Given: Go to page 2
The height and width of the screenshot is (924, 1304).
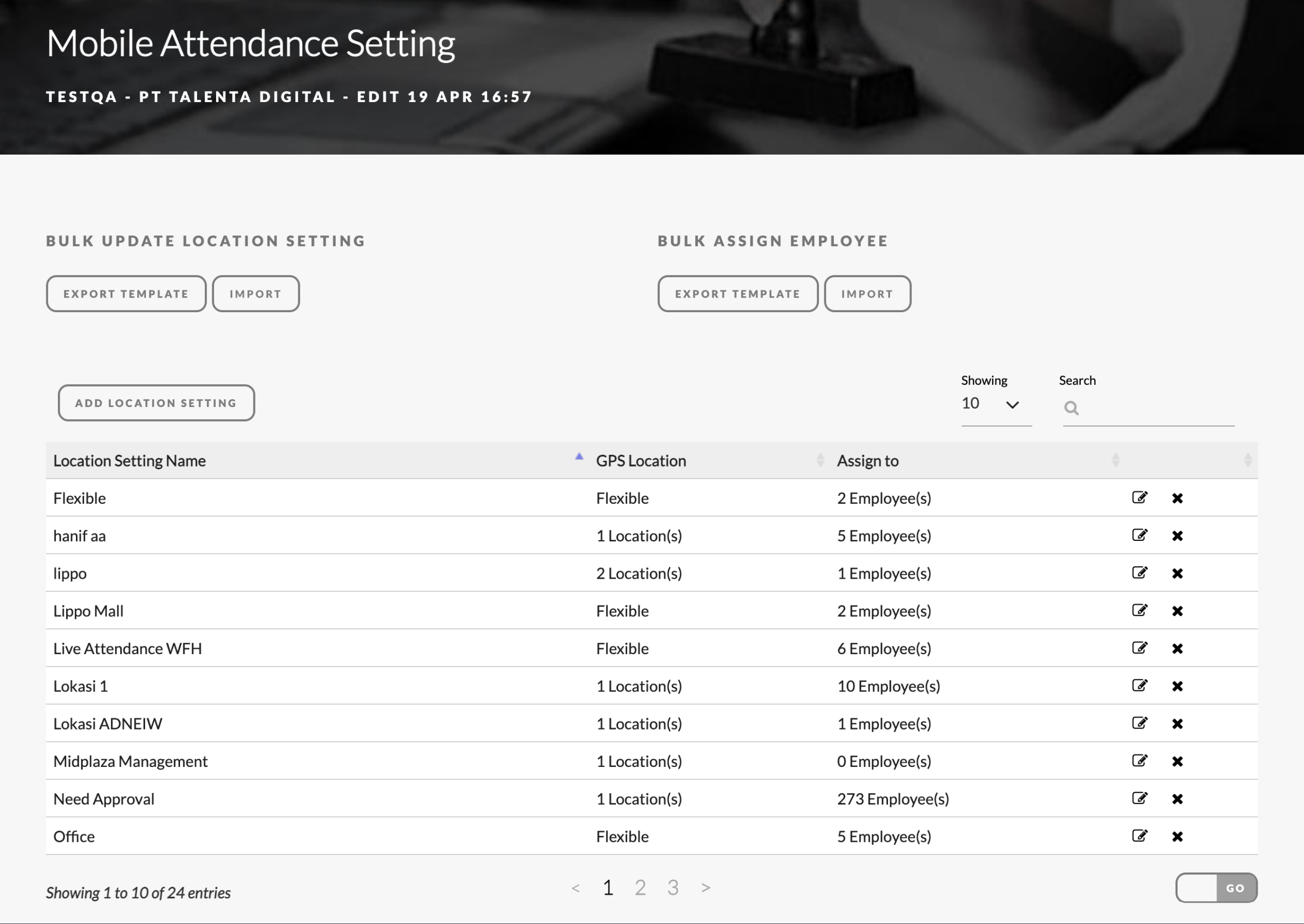Looking at the screenshot, I should click(640, 888).
